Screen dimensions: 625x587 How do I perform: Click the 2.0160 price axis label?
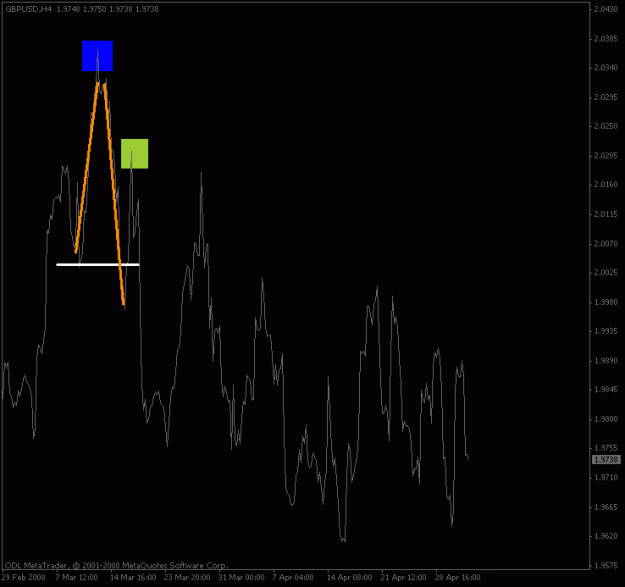point(606,185)
